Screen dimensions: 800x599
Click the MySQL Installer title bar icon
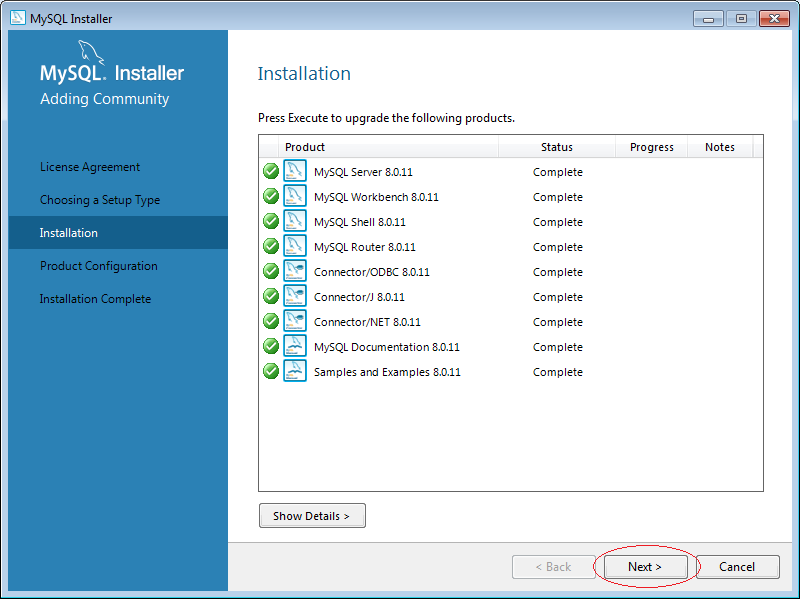coord(17,17)
